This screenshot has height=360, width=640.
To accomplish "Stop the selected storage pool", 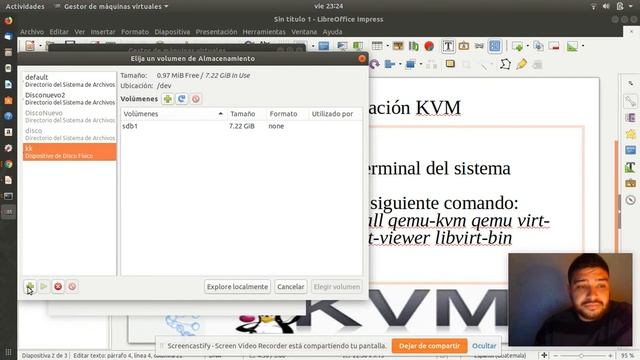I will click(x=58, y=287).
